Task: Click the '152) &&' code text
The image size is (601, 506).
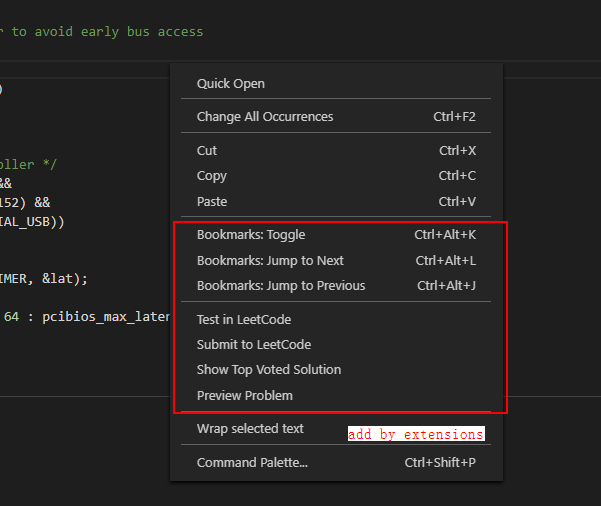Action: pos(25,202)
